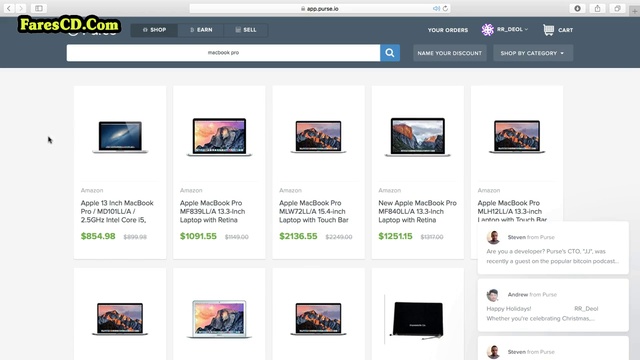
Task: Click title Apple 13 Inch MacBook Pro MD101LL/A
Action: point(117,211)
